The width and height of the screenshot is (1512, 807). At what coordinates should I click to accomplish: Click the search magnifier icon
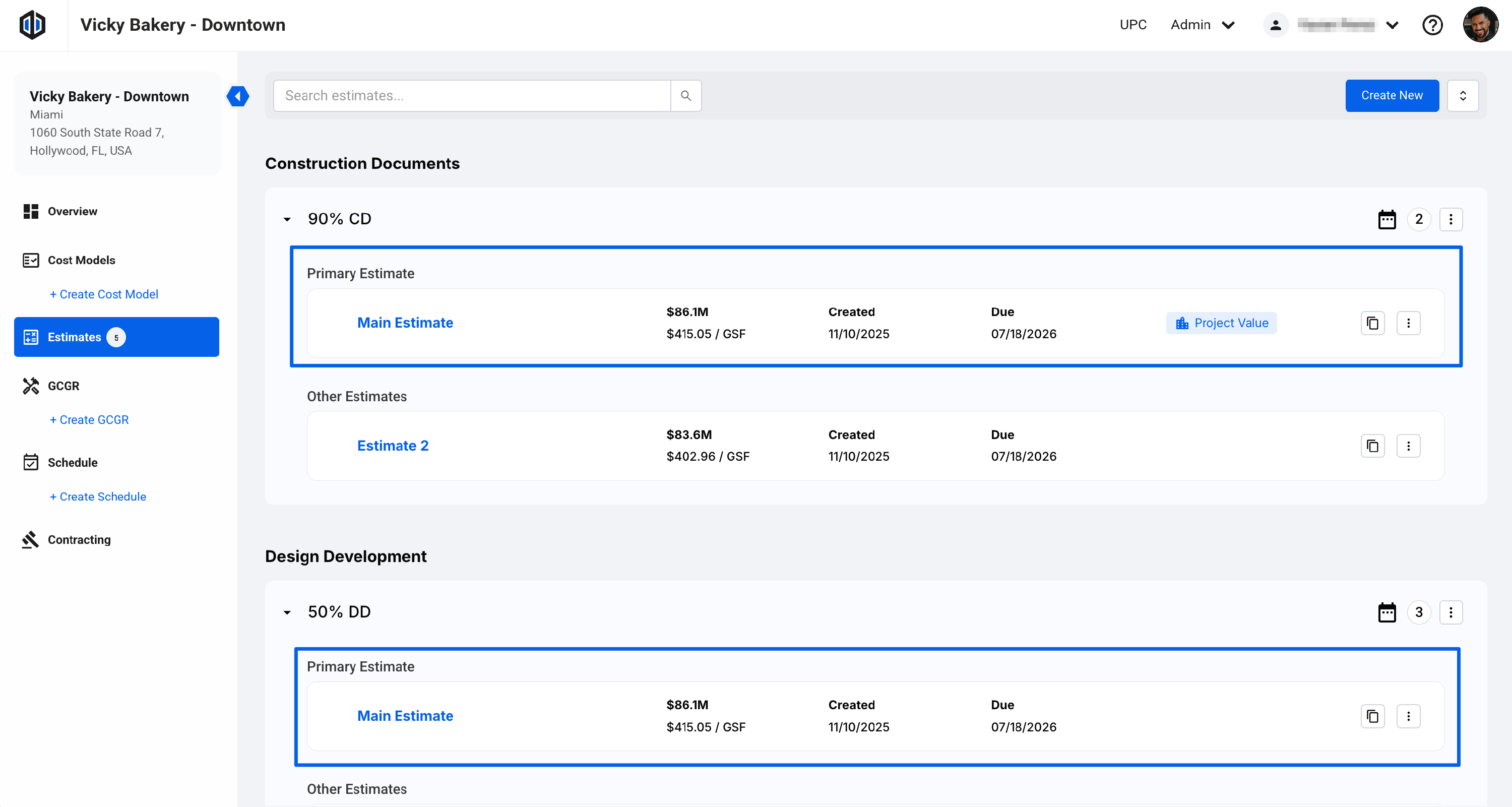pyautogui.click(x=685, y=96)
